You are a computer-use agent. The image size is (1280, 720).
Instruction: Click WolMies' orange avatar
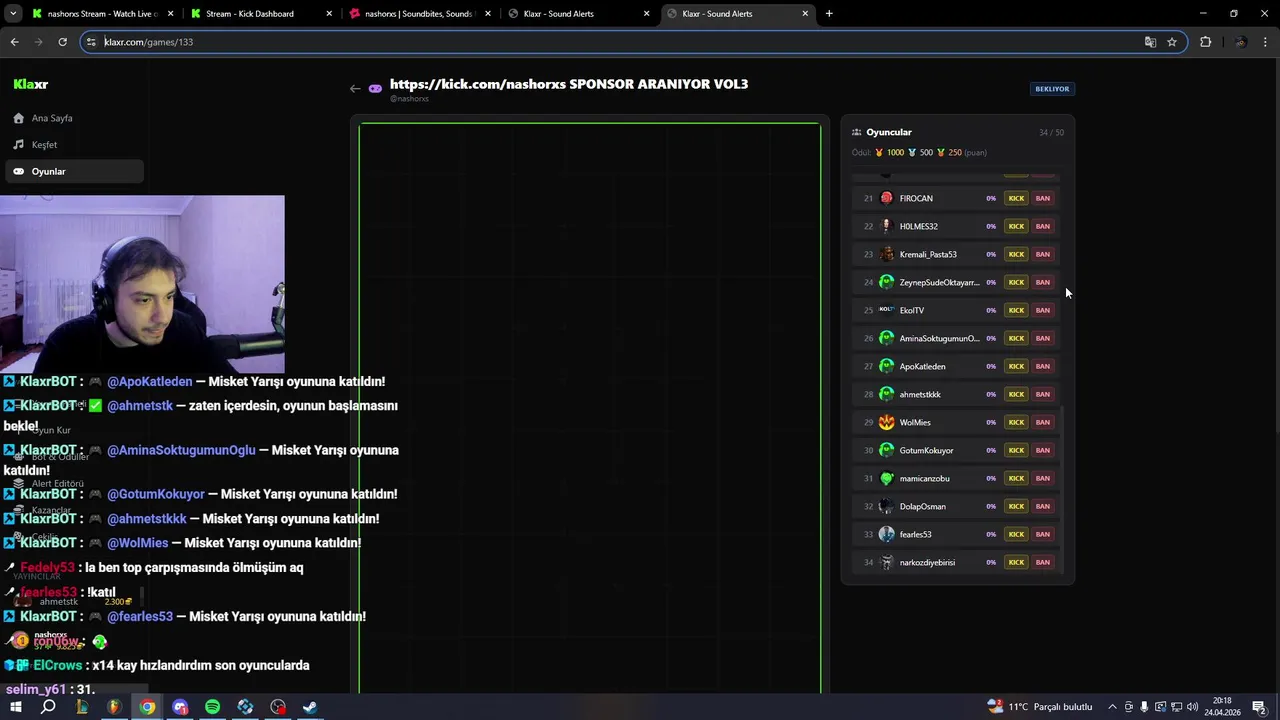(886, 422)
